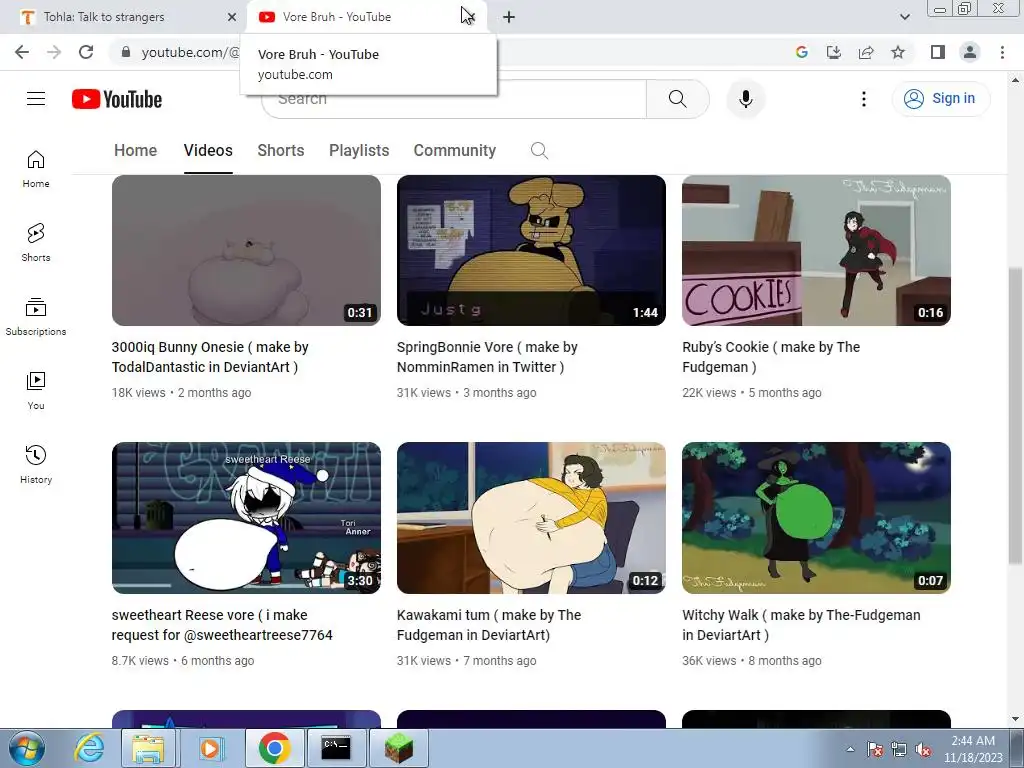The height and width of the screenshot is (768, 1024).
Task: Open 3000iq Bunny Onesie video thumbnail
Action: click(246, 250)
